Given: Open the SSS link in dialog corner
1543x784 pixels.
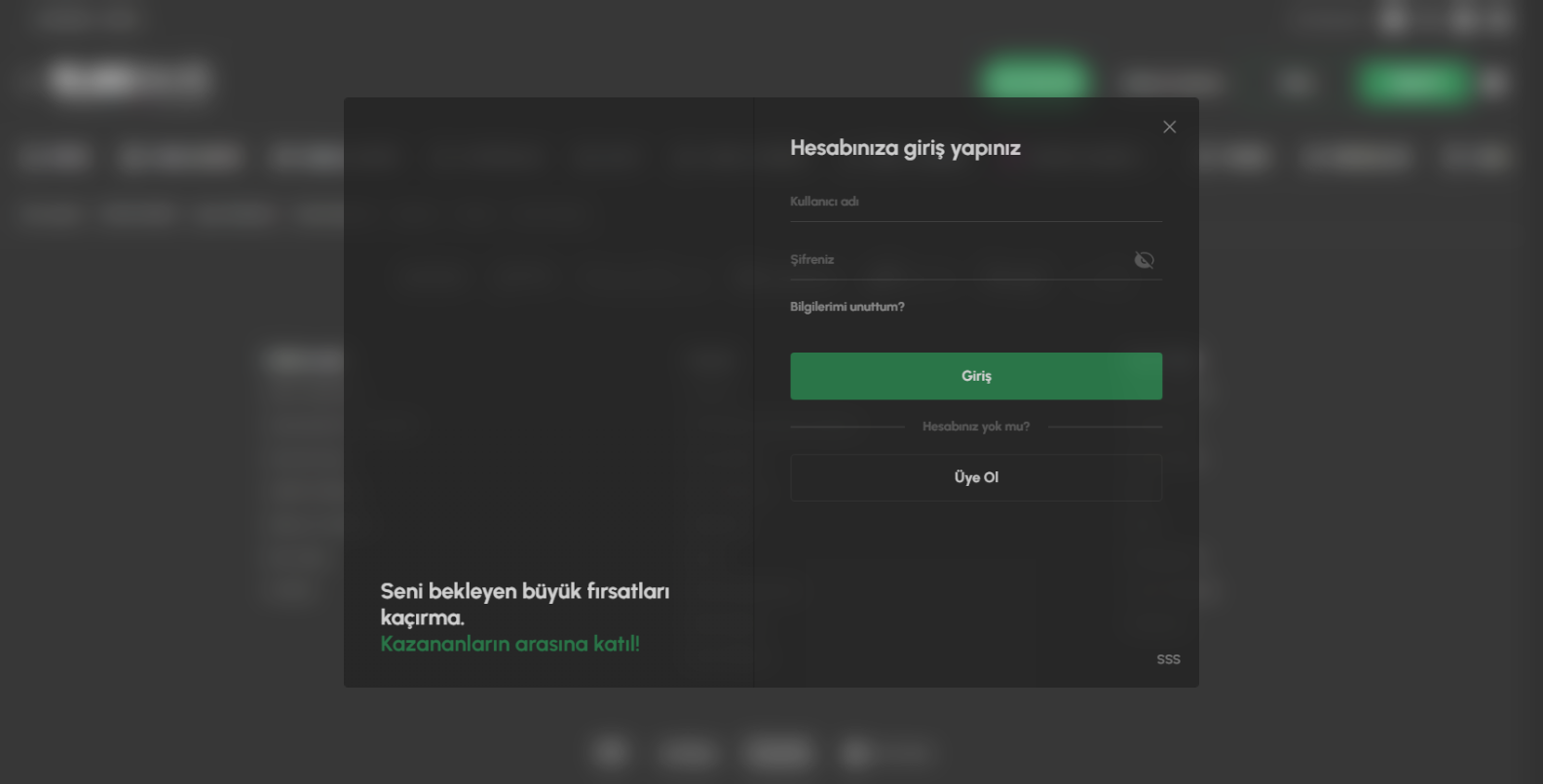Looking at the screenshot, I should click(x=1168, y=659).
